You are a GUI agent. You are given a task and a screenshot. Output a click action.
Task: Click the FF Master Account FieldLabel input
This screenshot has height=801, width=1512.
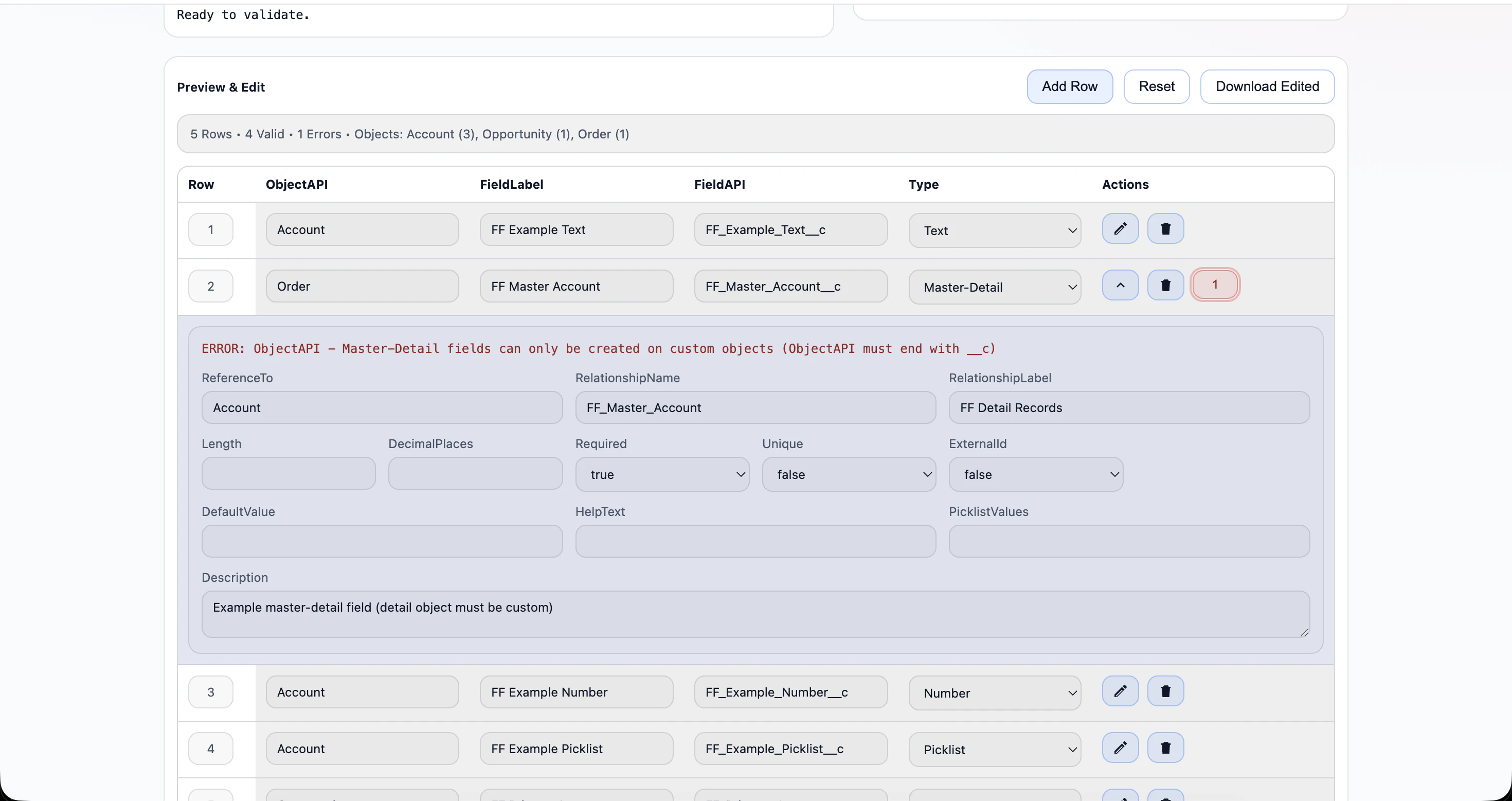577,286
